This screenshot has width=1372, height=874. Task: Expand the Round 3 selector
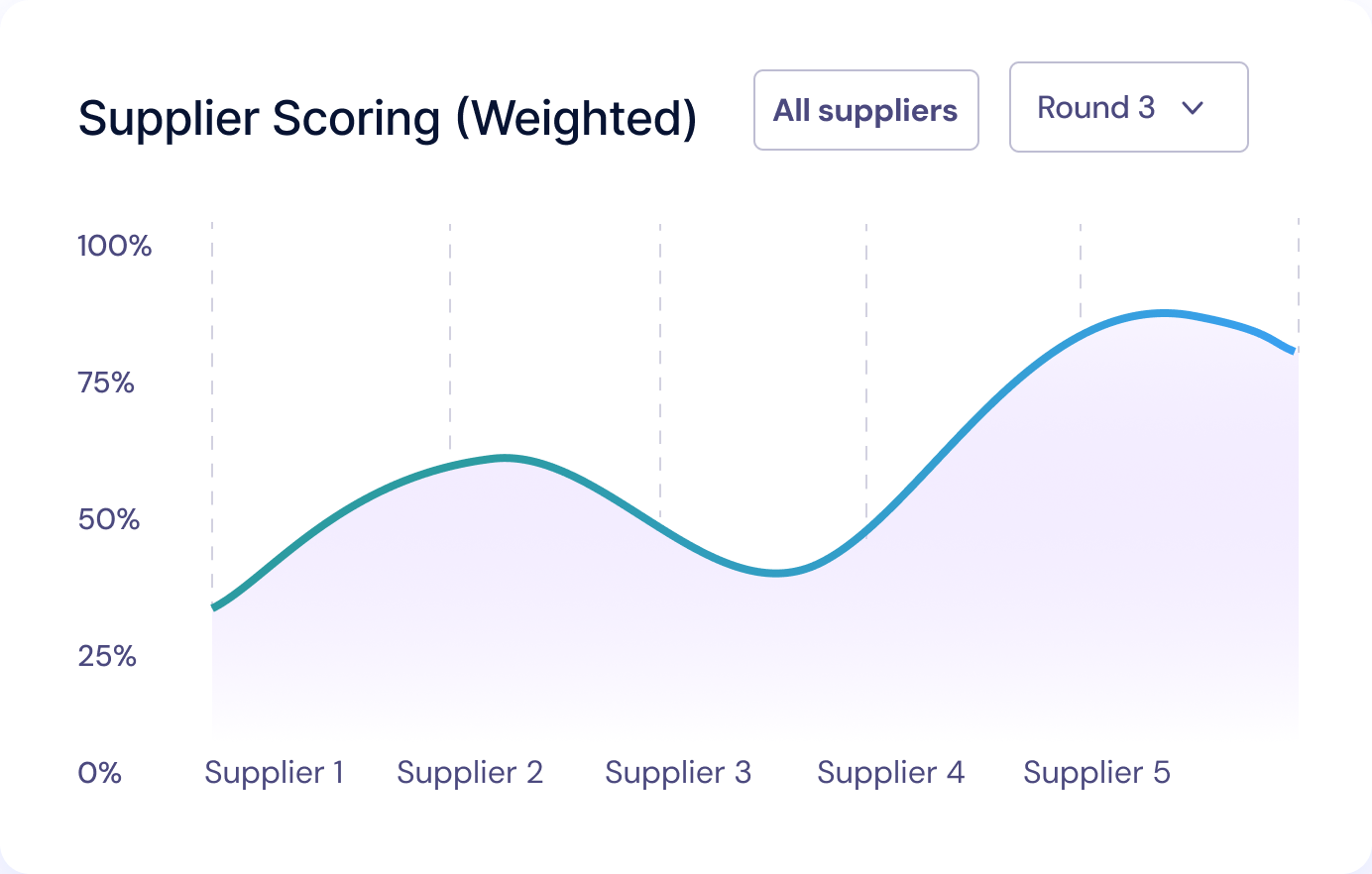pos(1128,107)
